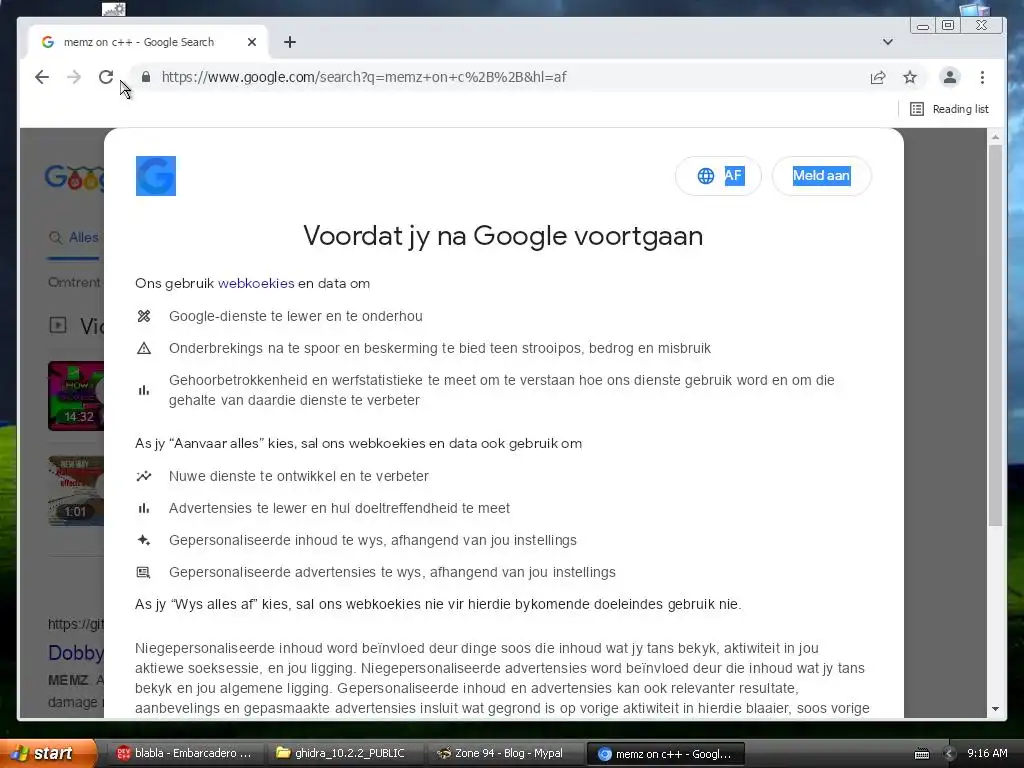Click the Voordat jy na Google voortgaan heading

[x=503, y=236]
